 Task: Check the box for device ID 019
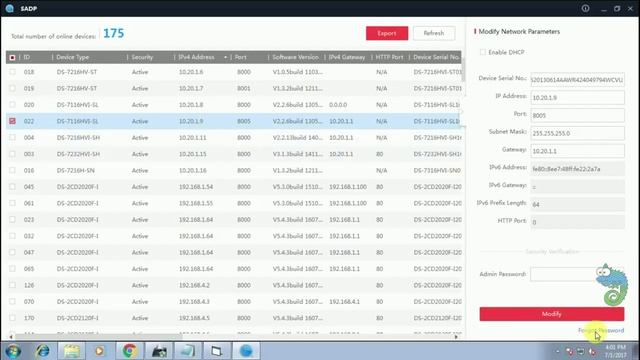12,88
